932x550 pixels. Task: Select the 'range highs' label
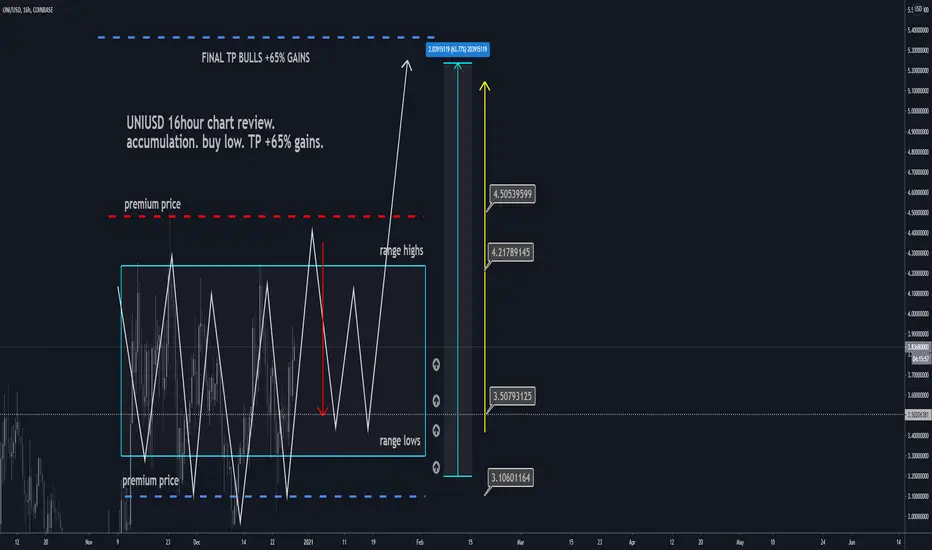401,250
